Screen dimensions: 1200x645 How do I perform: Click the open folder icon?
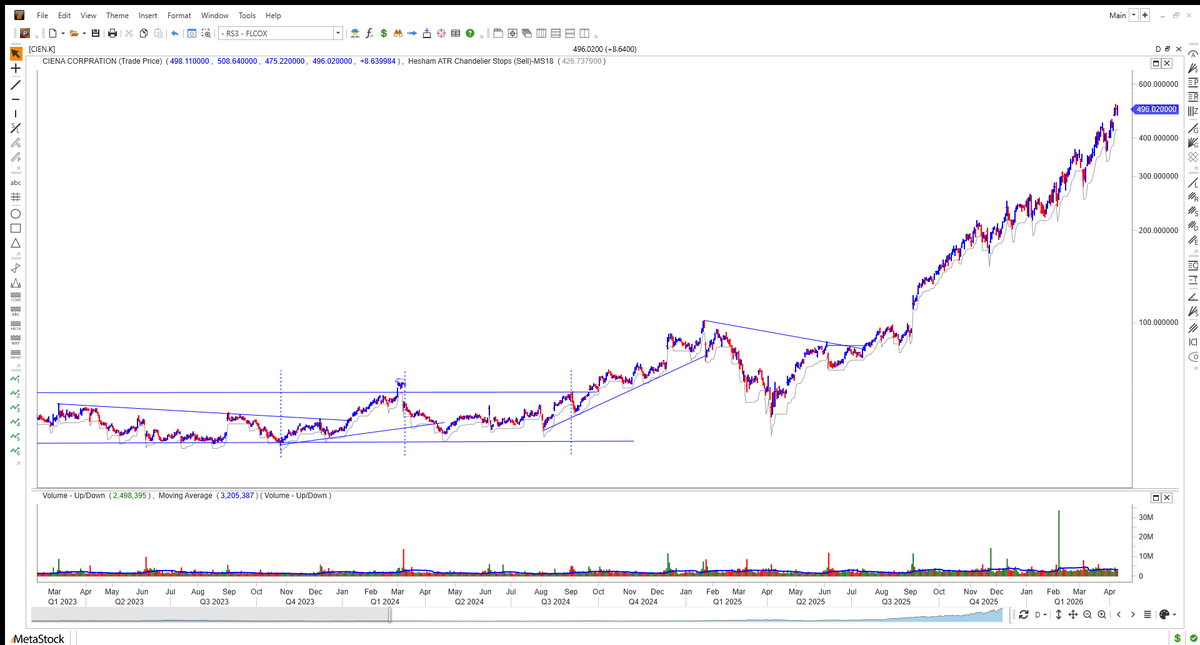click(73, 33)
